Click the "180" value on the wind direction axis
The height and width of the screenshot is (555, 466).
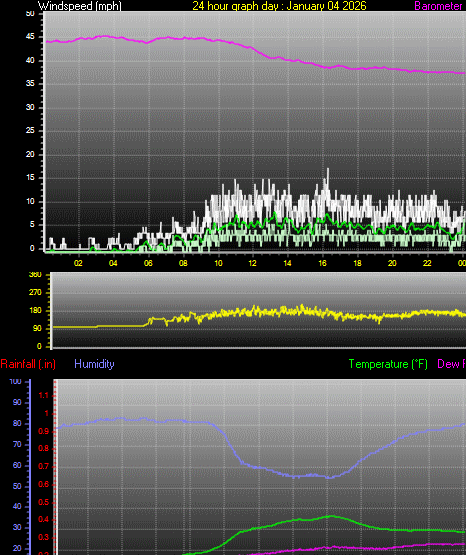pyautogui.click(x=35, y=311)
